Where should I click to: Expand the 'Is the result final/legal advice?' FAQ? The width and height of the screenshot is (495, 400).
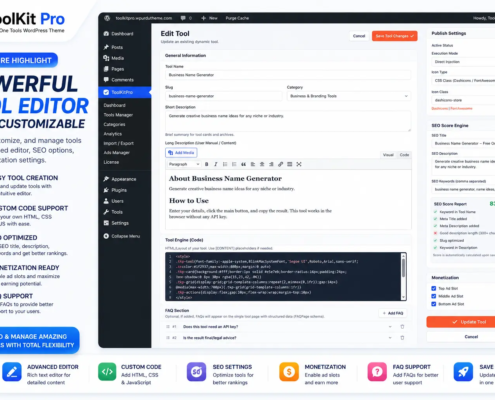[x=390, y=338]
